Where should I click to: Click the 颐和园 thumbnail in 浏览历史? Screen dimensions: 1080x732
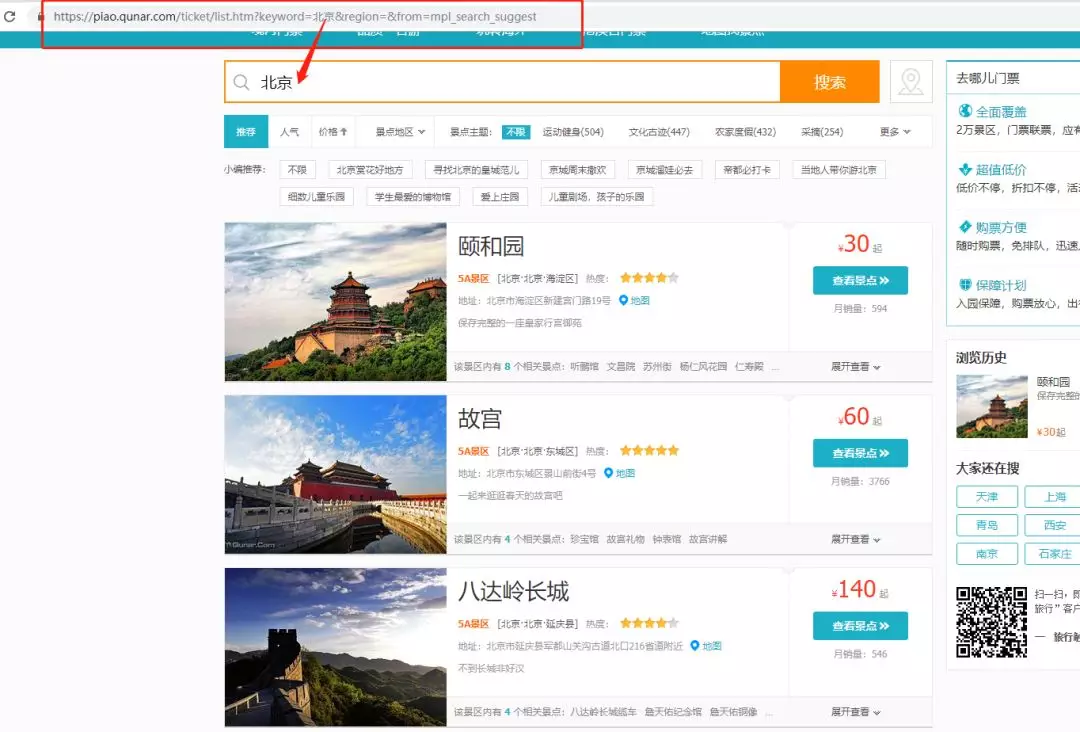pos(991,406)
